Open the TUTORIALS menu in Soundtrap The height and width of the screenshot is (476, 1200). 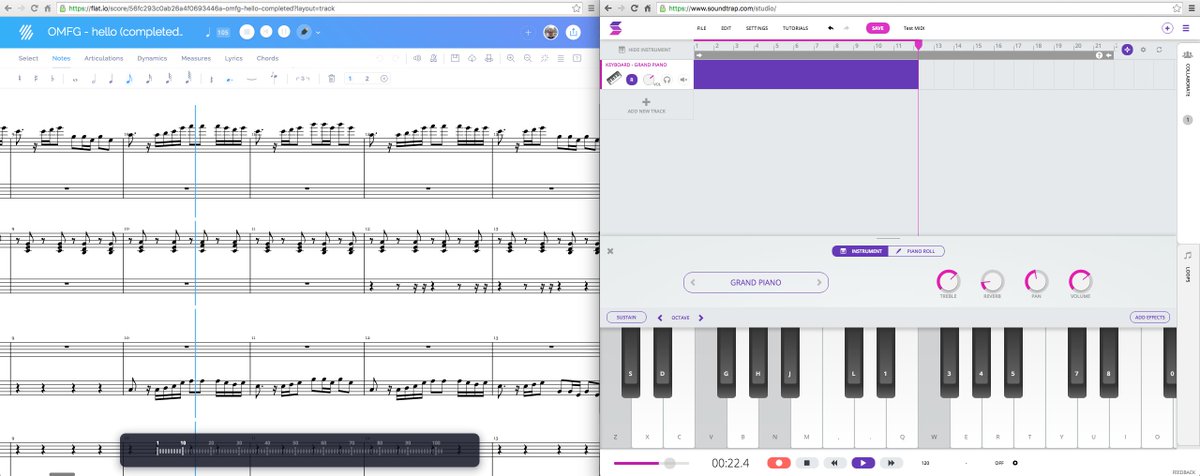[x=796, y=28]
